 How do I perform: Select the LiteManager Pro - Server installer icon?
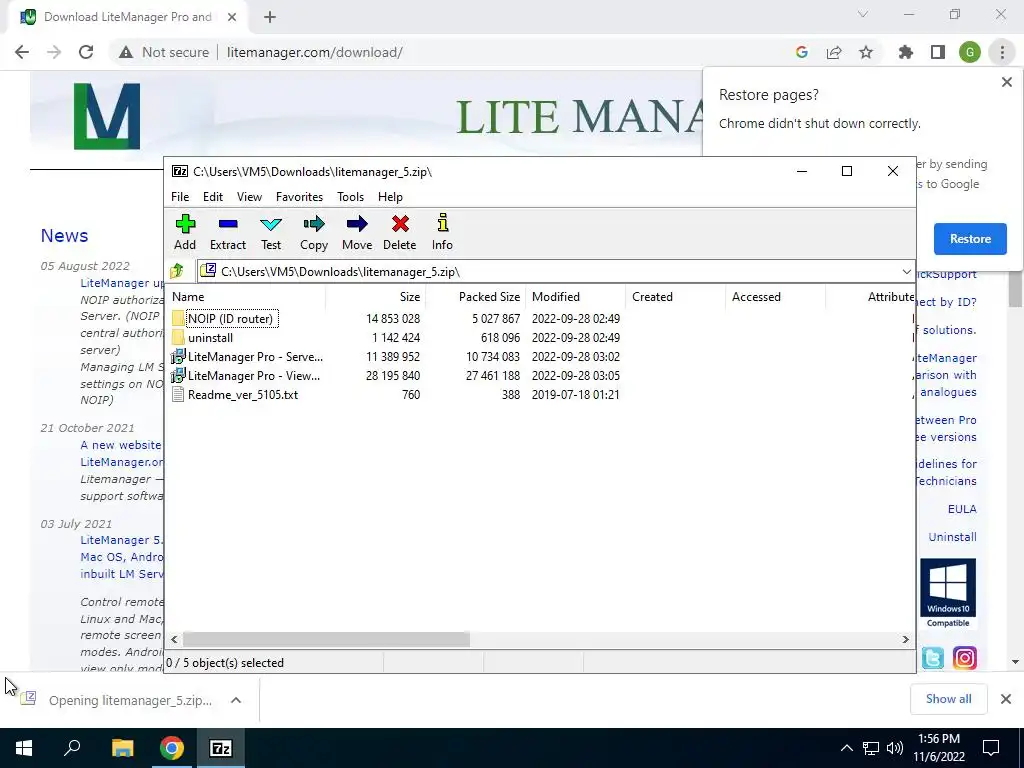178,357
